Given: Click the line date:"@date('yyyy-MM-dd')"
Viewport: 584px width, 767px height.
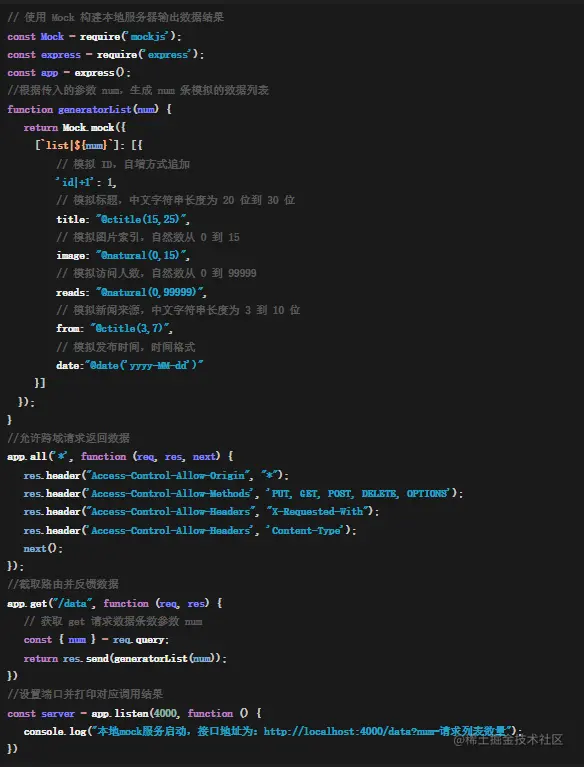Looking at the screenshot, I should tap(130, 365).
